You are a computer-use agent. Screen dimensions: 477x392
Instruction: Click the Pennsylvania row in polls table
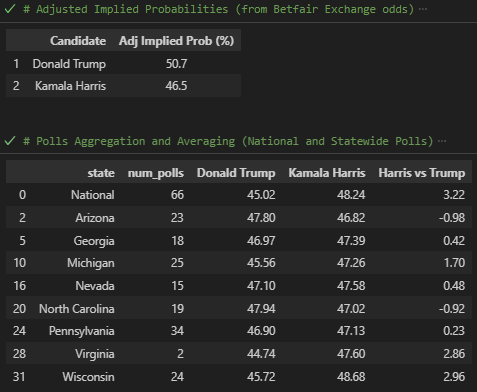239,331
